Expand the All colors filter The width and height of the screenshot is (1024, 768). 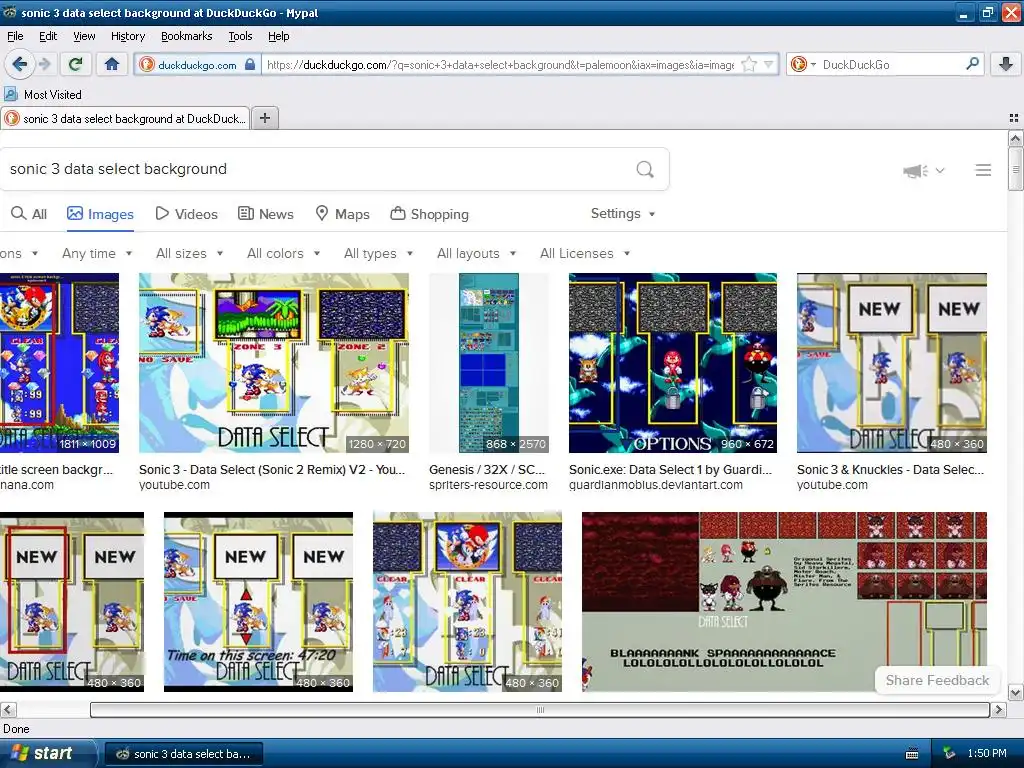point(283,253)
